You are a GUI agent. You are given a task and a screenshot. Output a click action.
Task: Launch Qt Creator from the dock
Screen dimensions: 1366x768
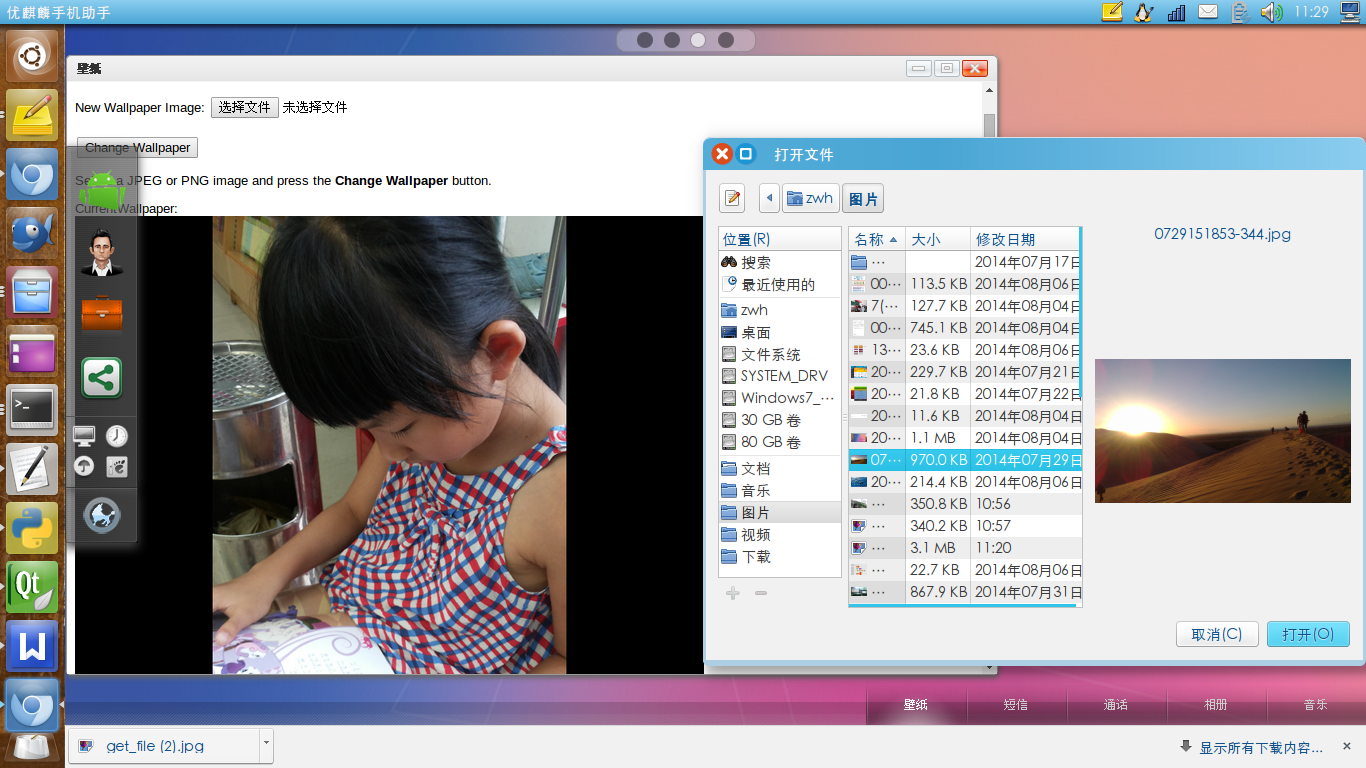click(32, 587)
